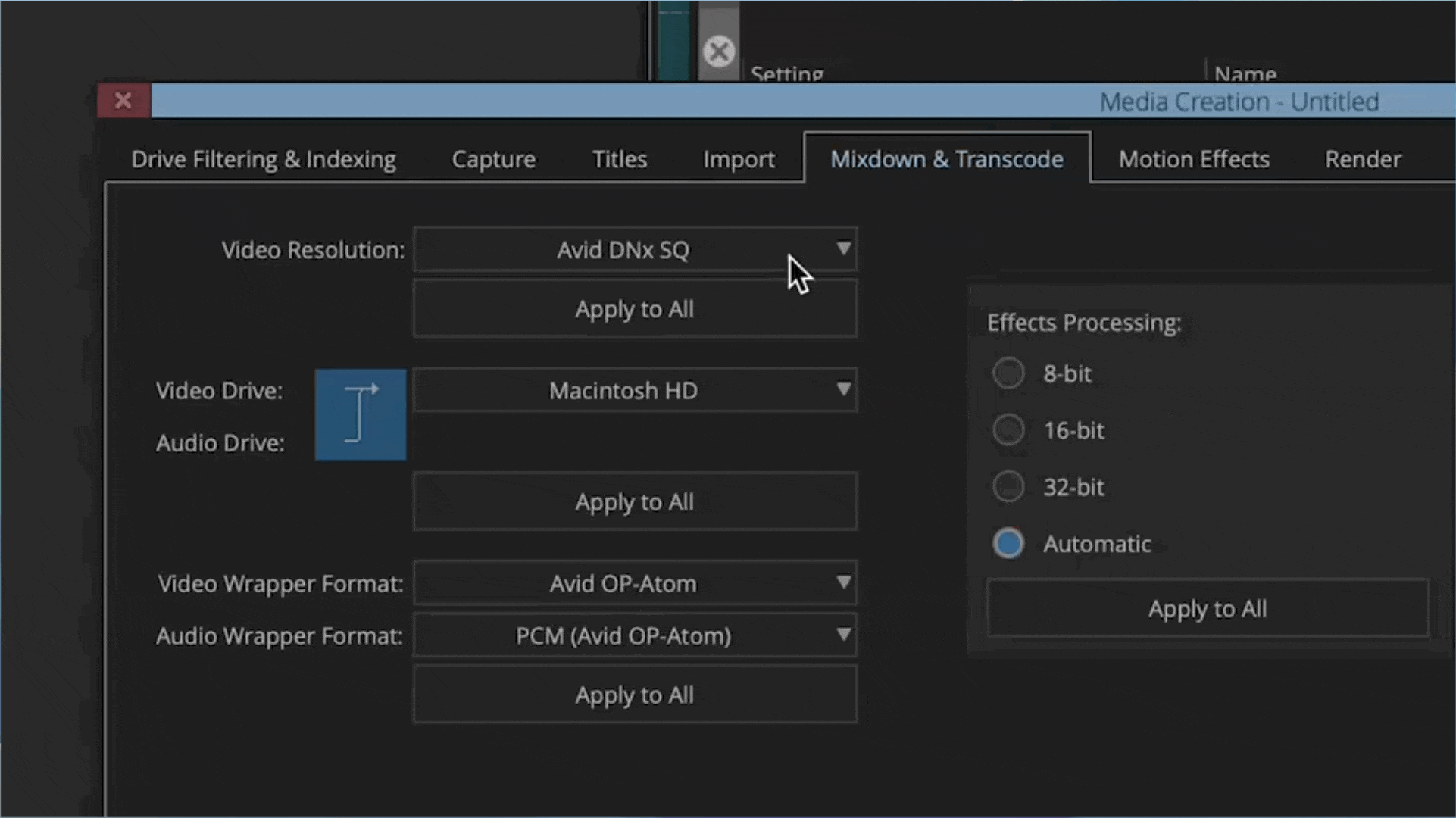
Task: Switch to the Capture tab
Action: [x=493, y=160]
